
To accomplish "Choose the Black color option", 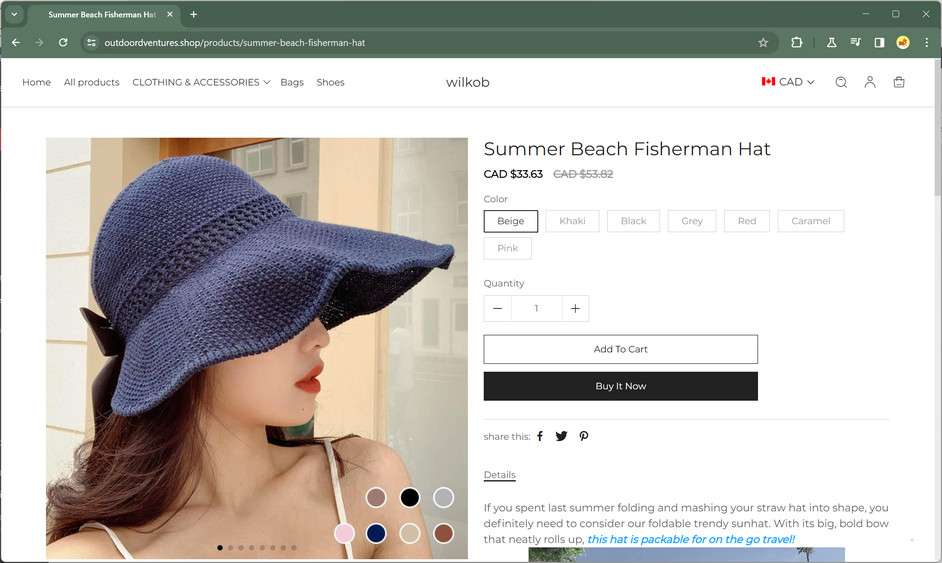I will (633, 221).
